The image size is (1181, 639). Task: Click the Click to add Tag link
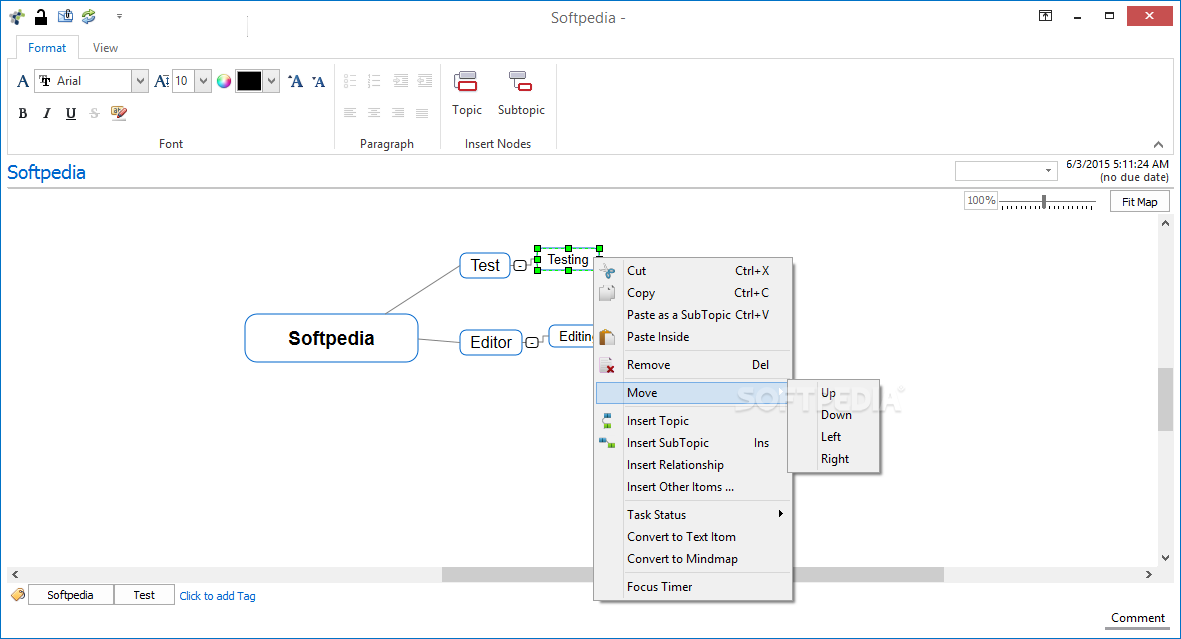218,596
